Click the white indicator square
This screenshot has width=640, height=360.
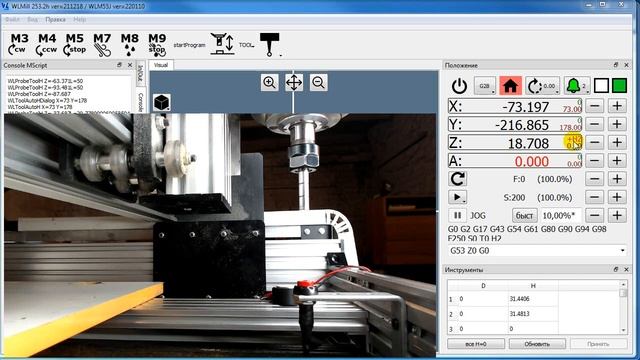click(x=601, y=86)
